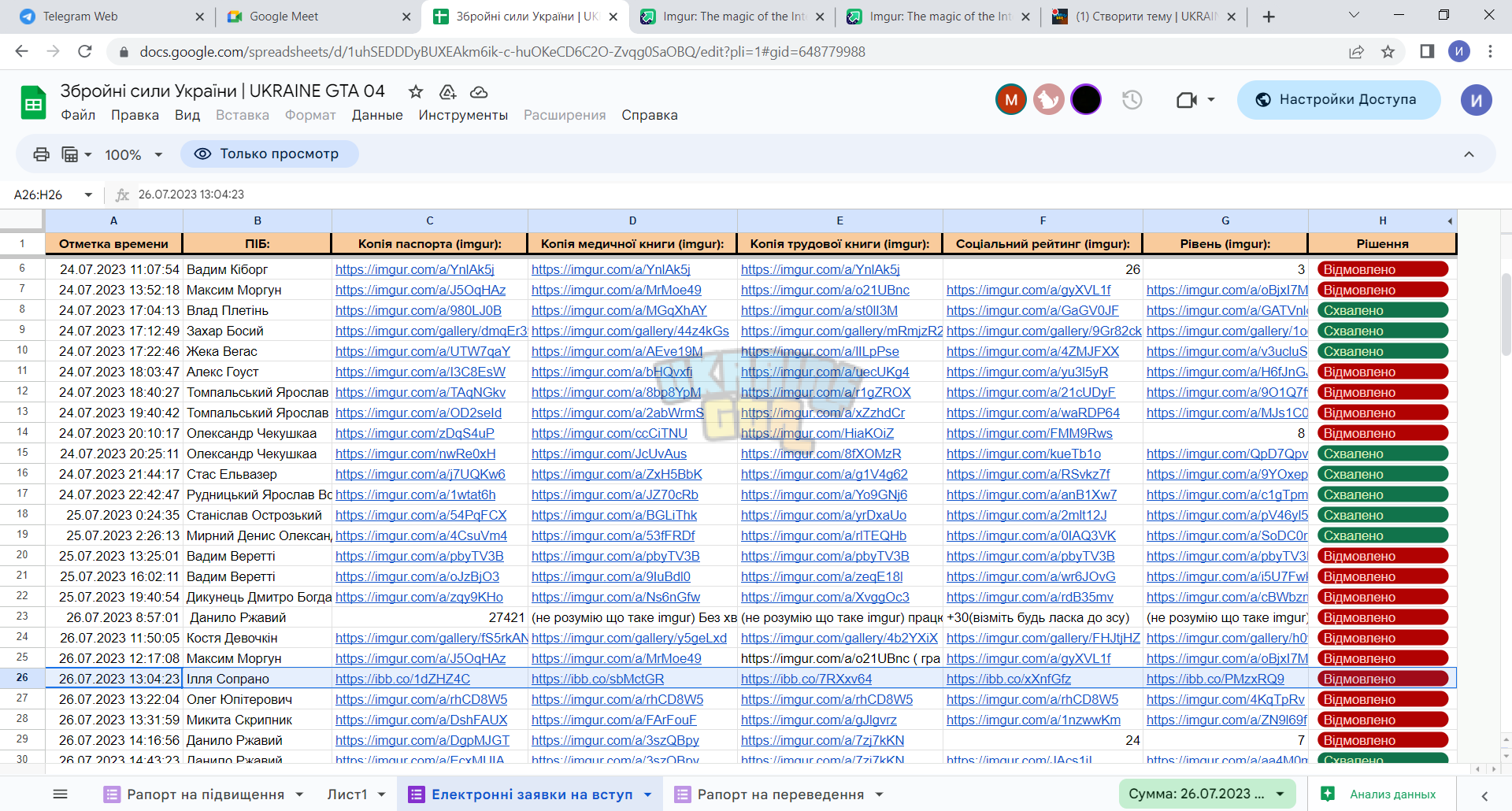Open browser side panel icon
Viewport: 1512px width, 811px height.
click(1427, 51)
